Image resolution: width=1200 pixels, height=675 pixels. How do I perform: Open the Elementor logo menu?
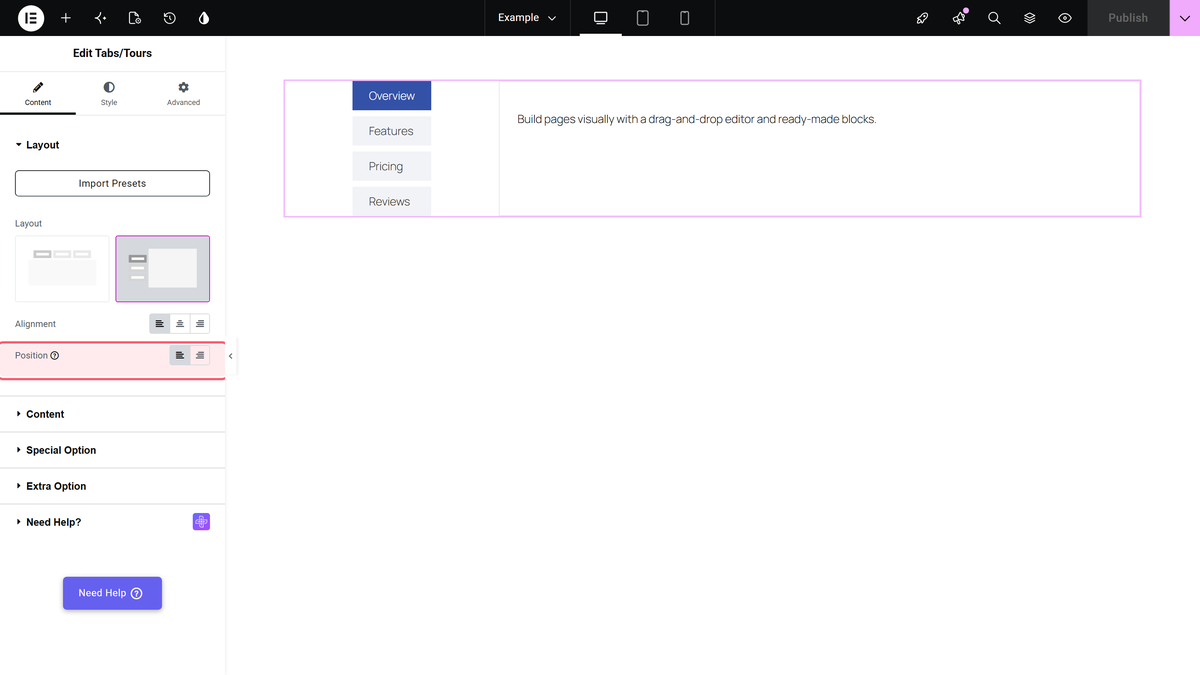pos(31,18)
